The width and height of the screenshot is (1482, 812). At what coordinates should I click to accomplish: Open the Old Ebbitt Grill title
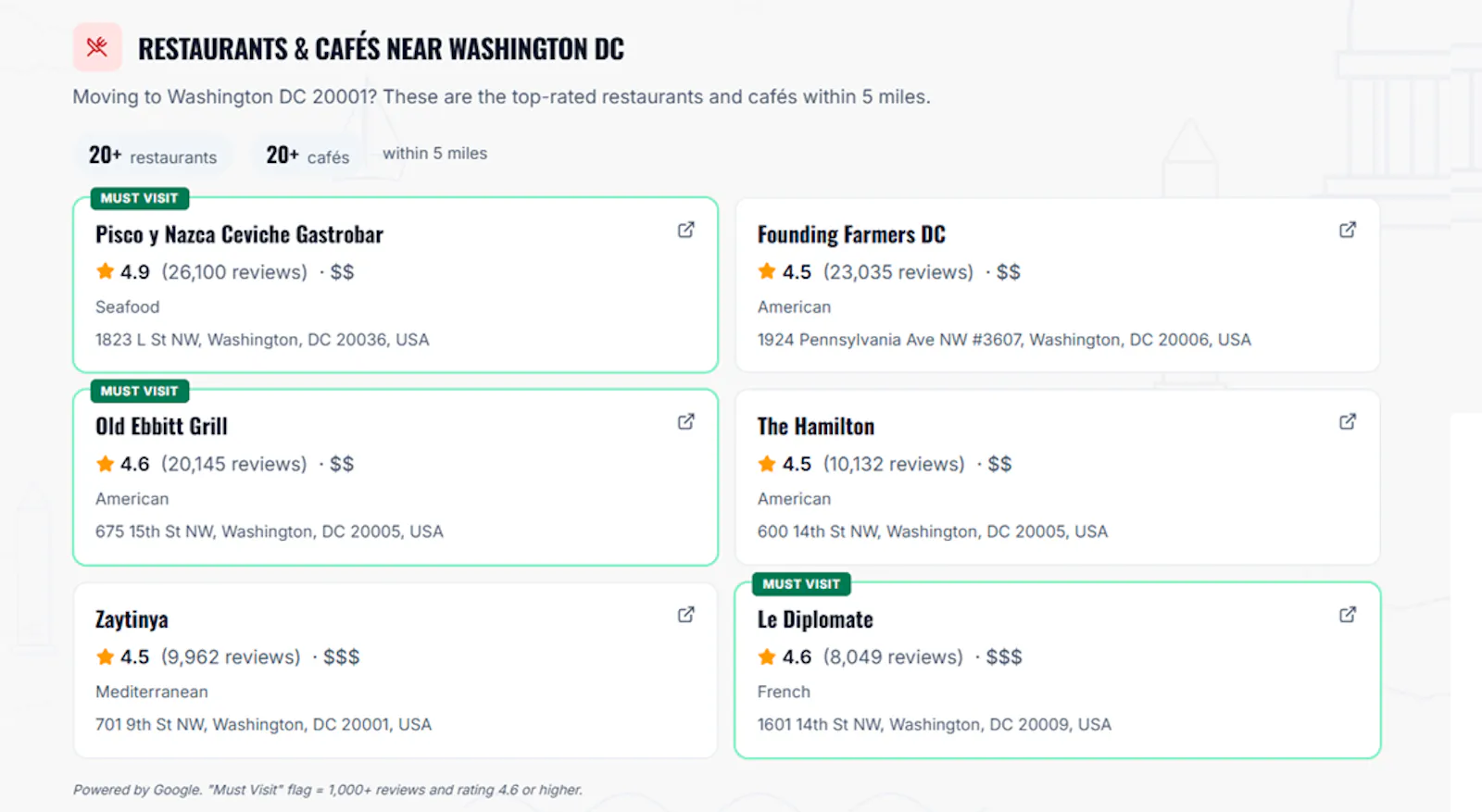(x=161, y=427)
